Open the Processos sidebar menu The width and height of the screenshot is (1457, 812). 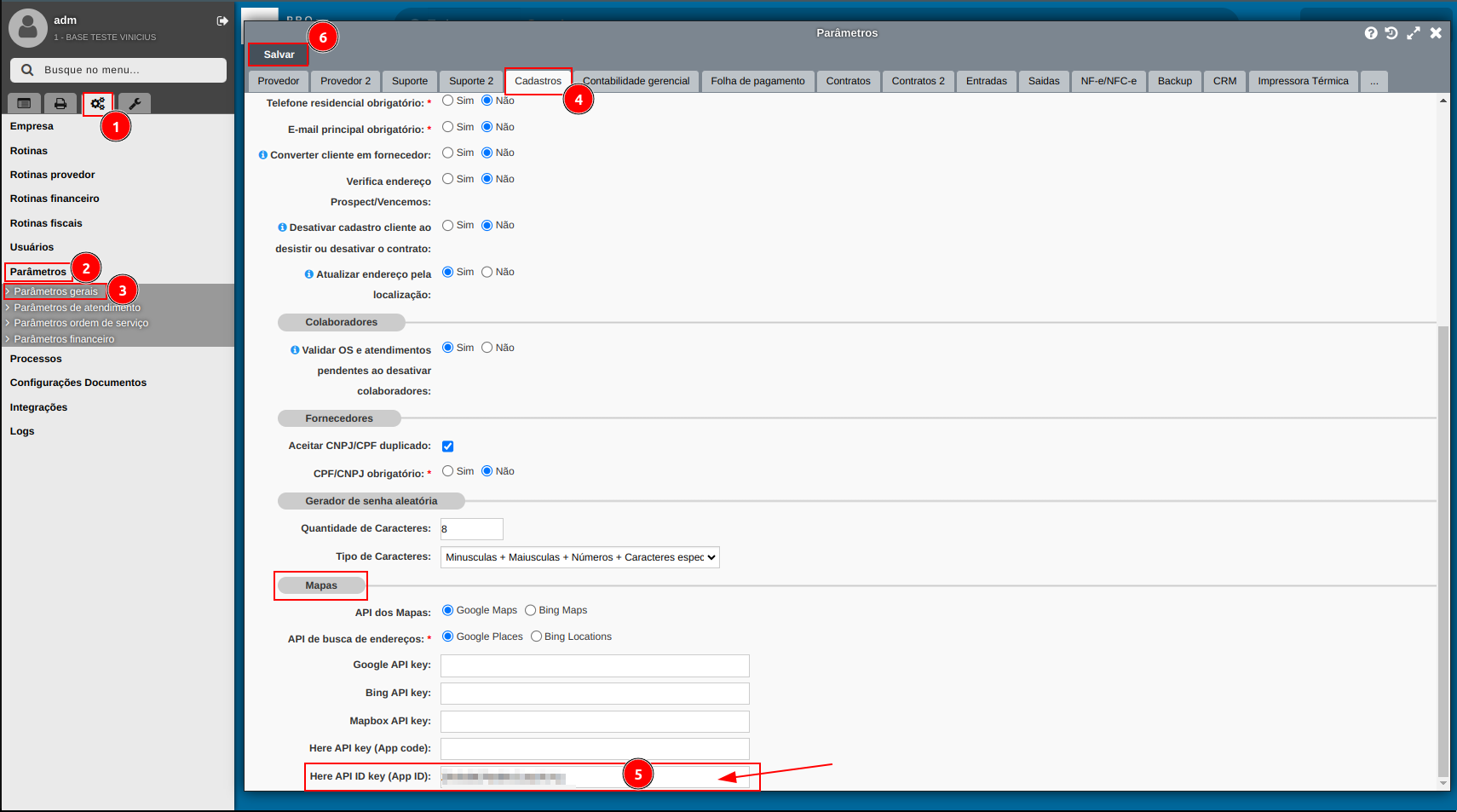pyautogui.click(x=36, y=359)
